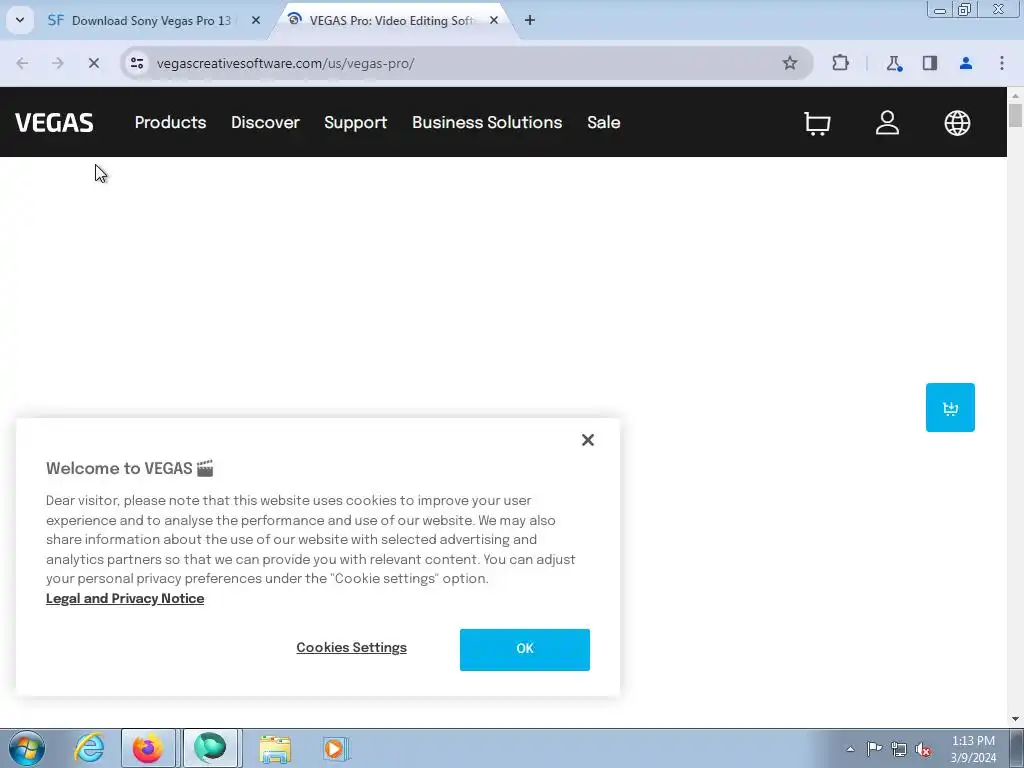Open the Support menu
The image size is (1024, 768).
tap(355, 123)
